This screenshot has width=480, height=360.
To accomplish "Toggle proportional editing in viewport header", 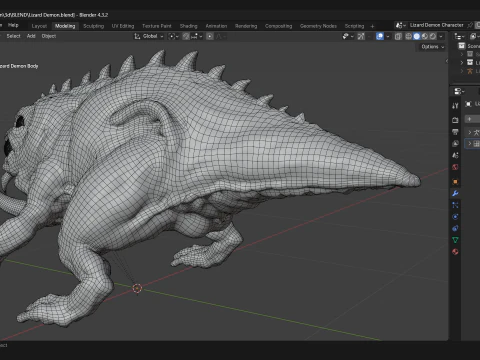I will pyautogui.click(x=210, y=36).
